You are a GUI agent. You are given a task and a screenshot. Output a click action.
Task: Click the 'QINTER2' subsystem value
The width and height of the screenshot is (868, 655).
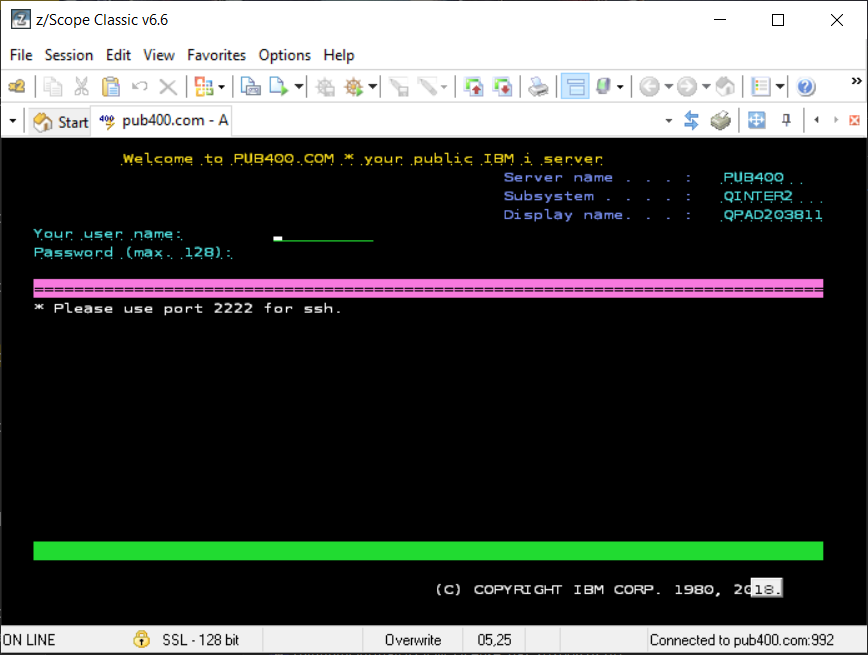[x=758, y=196]
